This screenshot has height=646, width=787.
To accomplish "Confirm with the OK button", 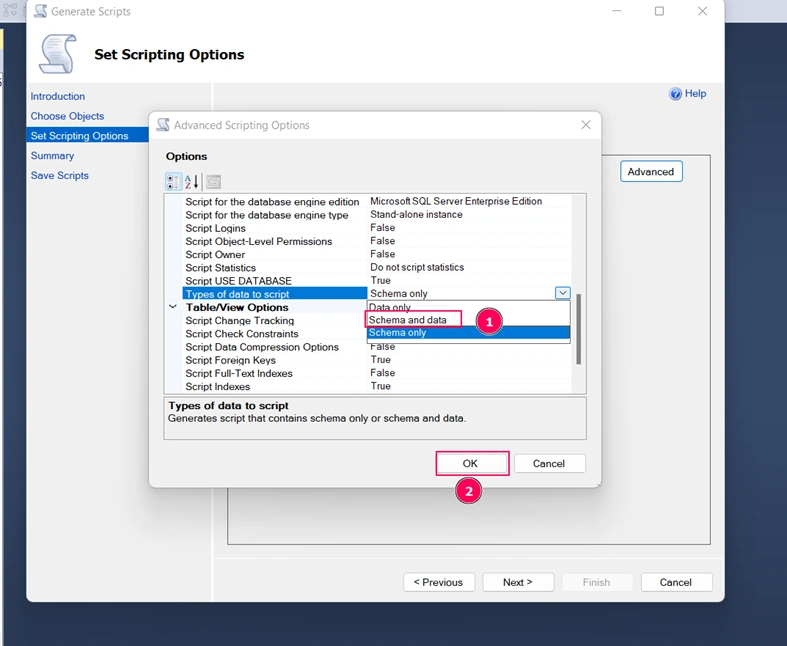I will pyautogui.click(x=470, y=463).
